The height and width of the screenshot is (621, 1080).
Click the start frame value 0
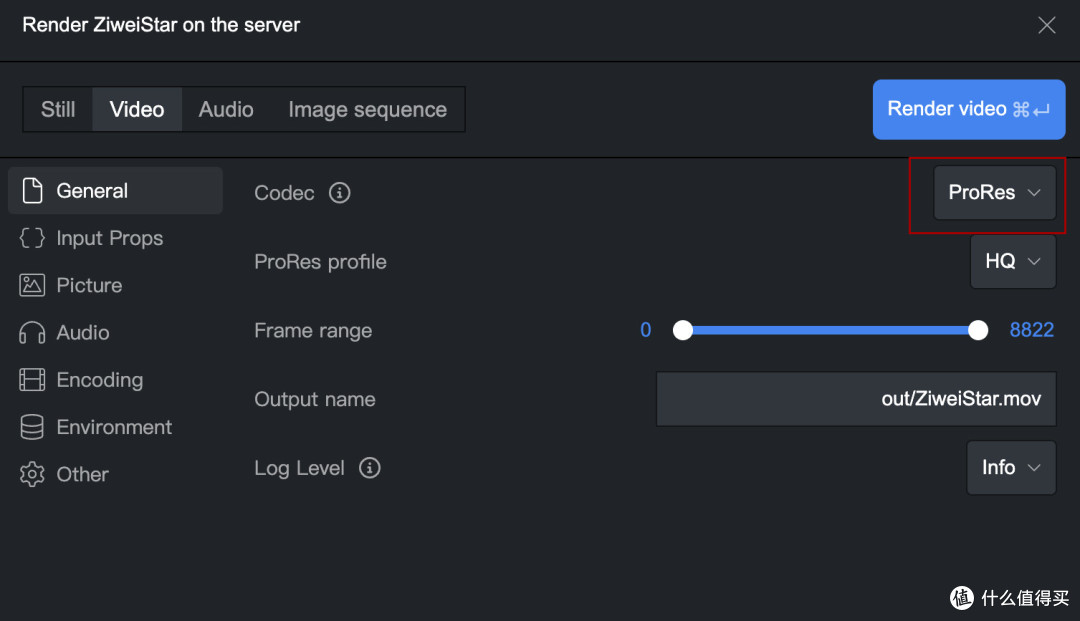pyautogui.click(x=645, y=330)
